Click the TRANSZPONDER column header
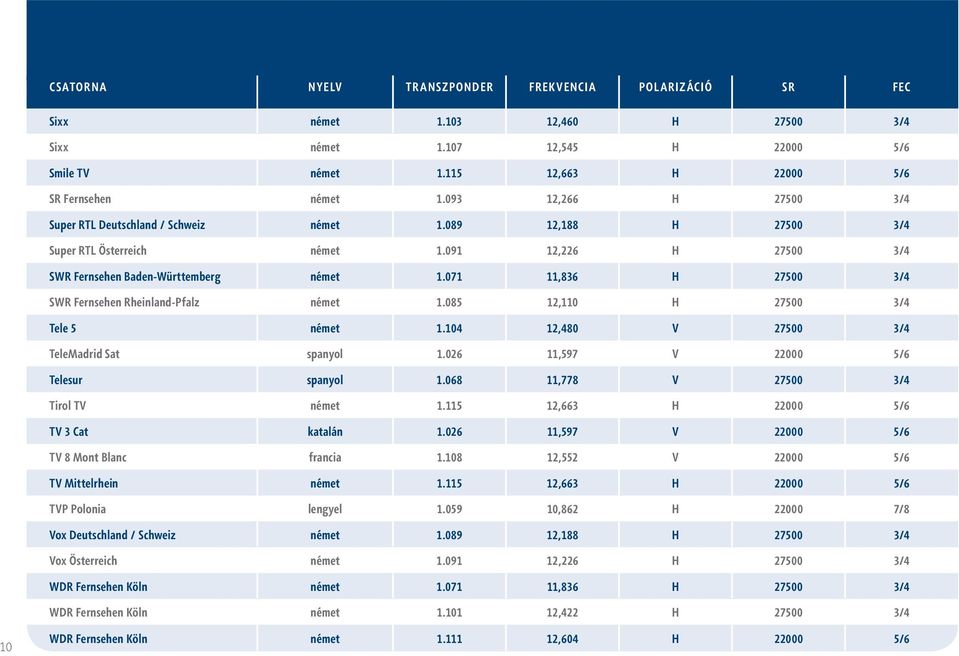 coord(450,87)
